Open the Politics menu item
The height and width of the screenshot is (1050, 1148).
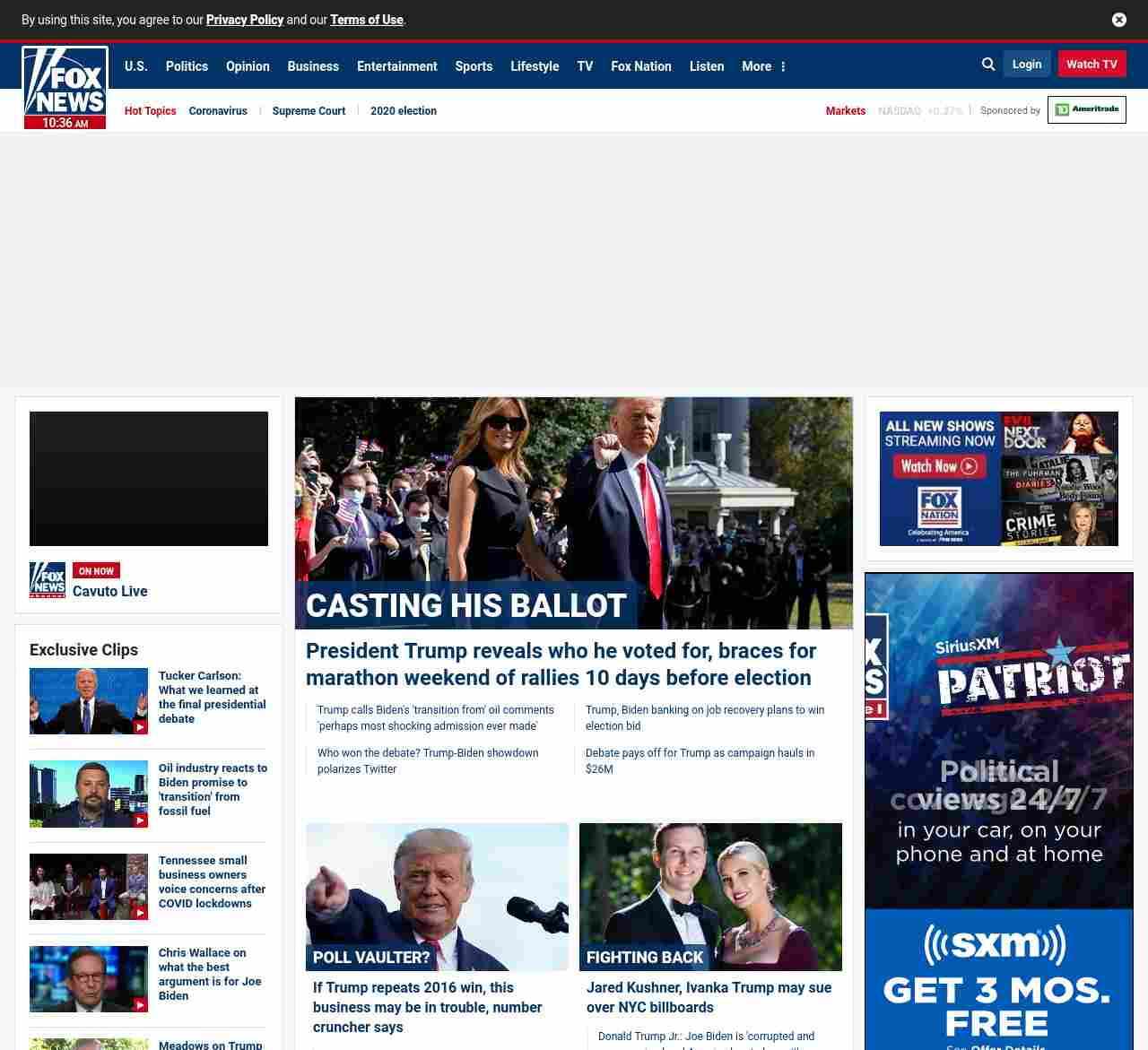tap(187, 66)
